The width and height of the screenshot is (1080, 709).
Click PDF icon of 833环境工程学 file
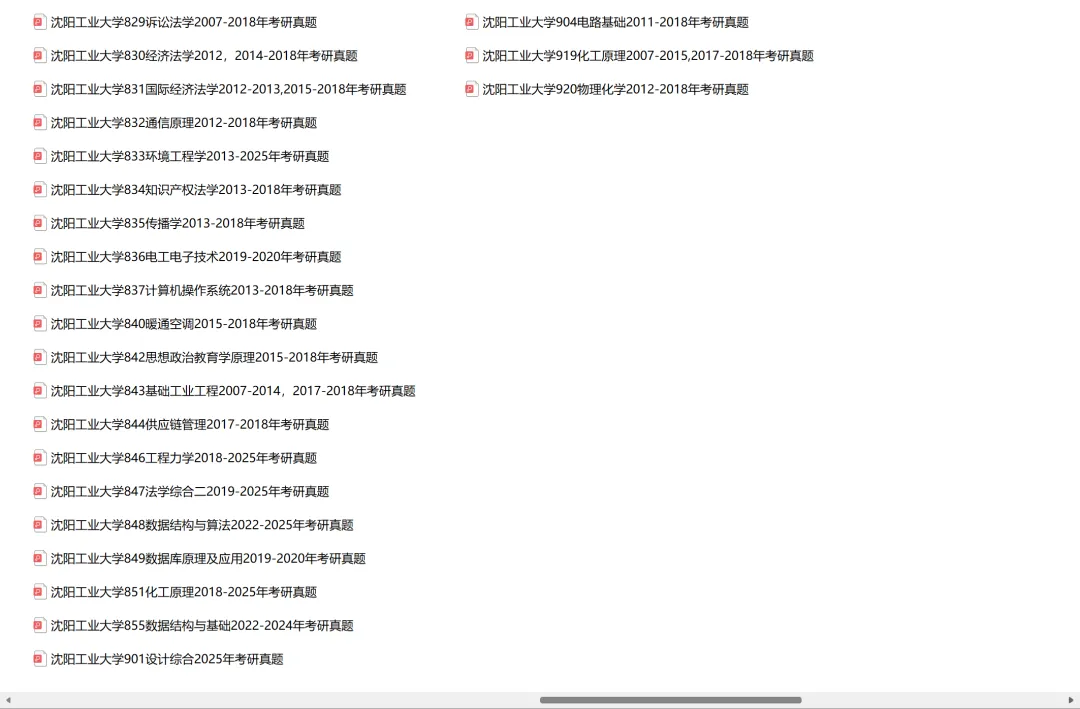[40, 156]
